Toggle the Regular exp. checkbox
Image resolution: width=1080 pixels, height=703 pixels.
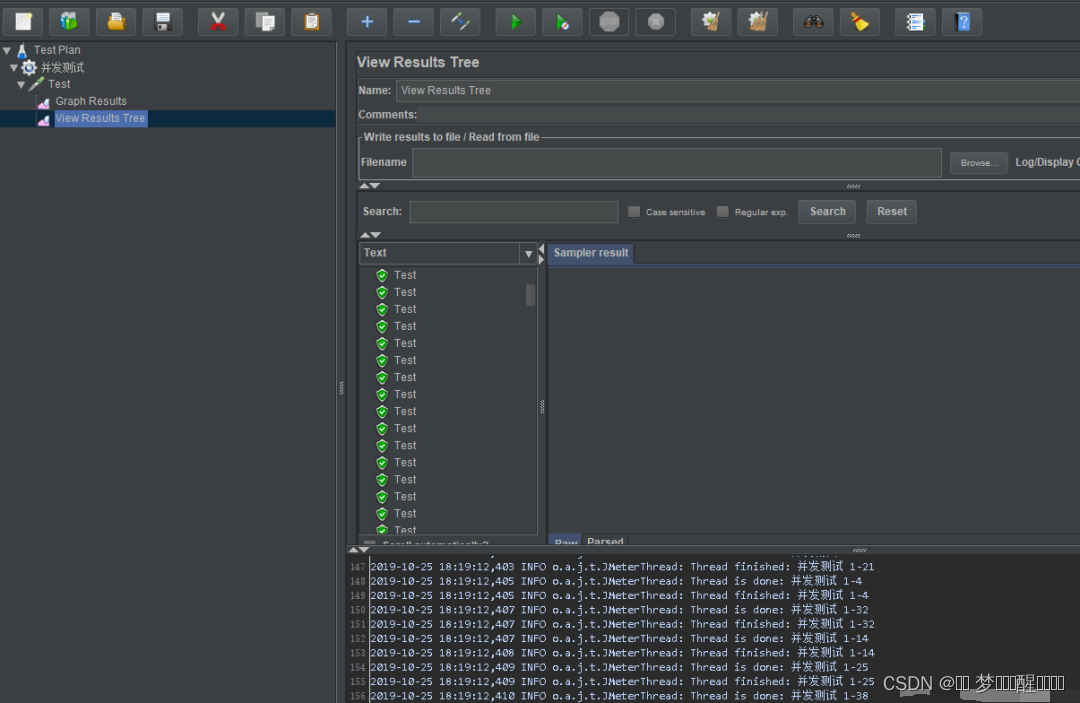pyautogui.click(x=723, y=211)
